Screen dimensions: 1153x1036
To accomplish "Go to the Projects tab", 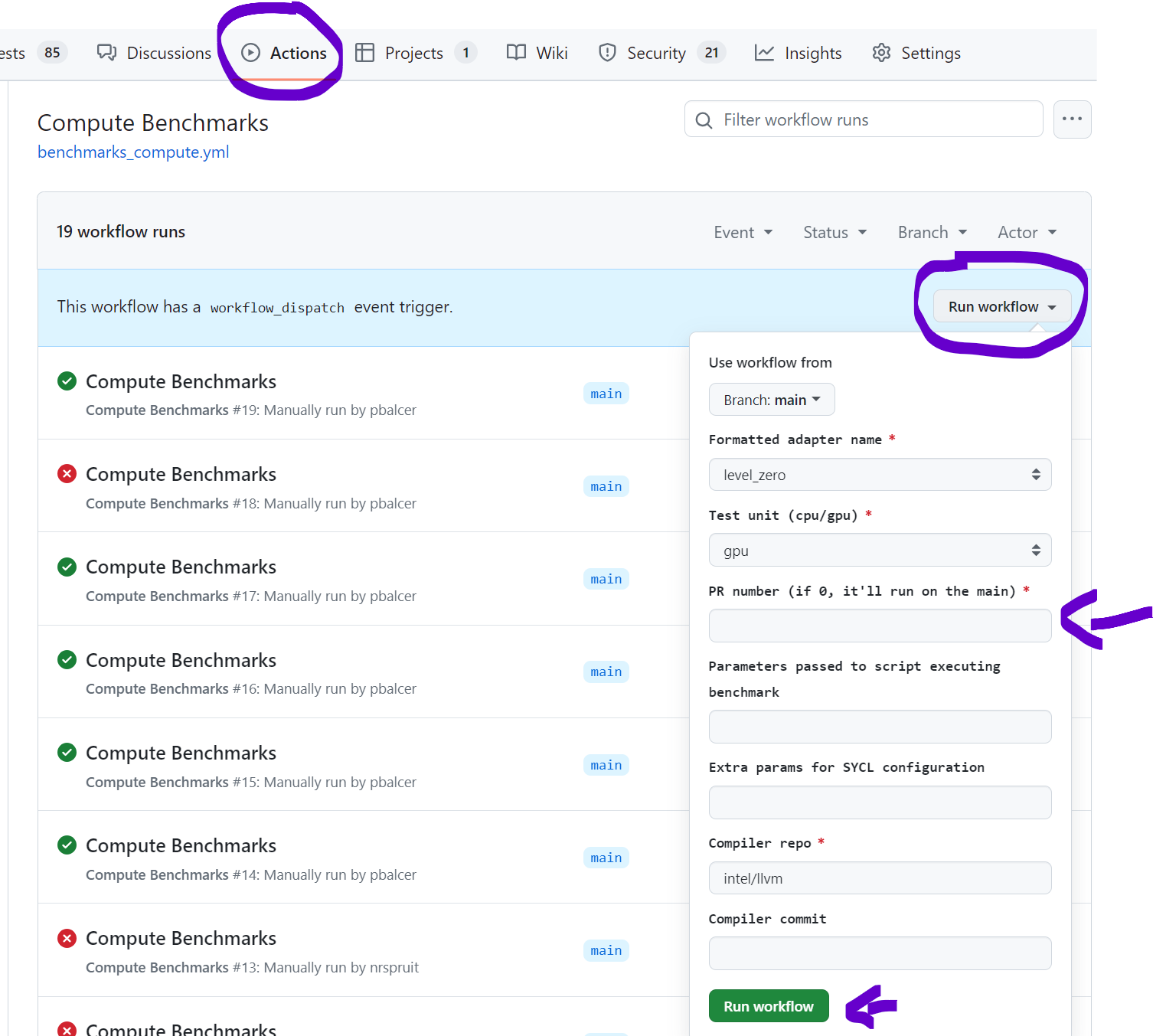I will coord(416,53).
